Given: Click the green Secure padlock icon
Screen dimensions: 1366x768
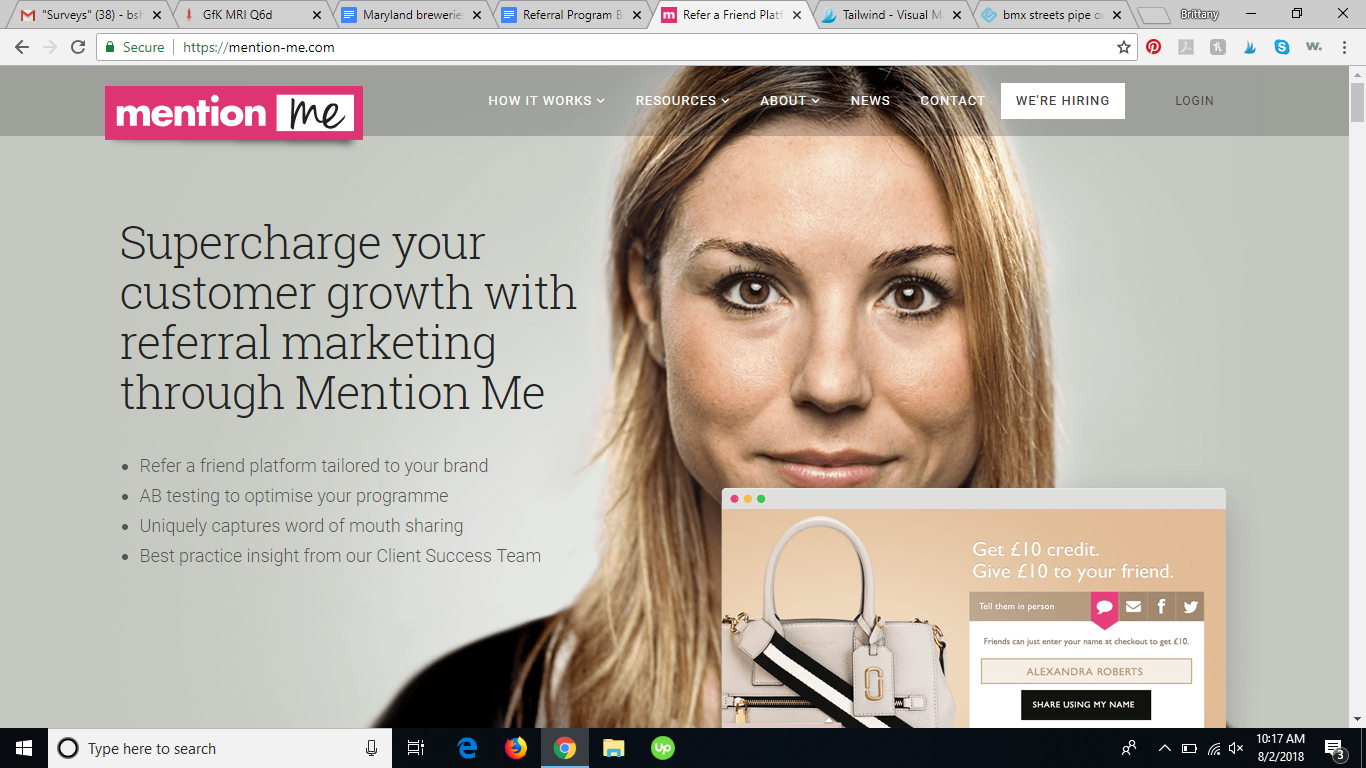Looking at the screenshot, I should (111, 47).
